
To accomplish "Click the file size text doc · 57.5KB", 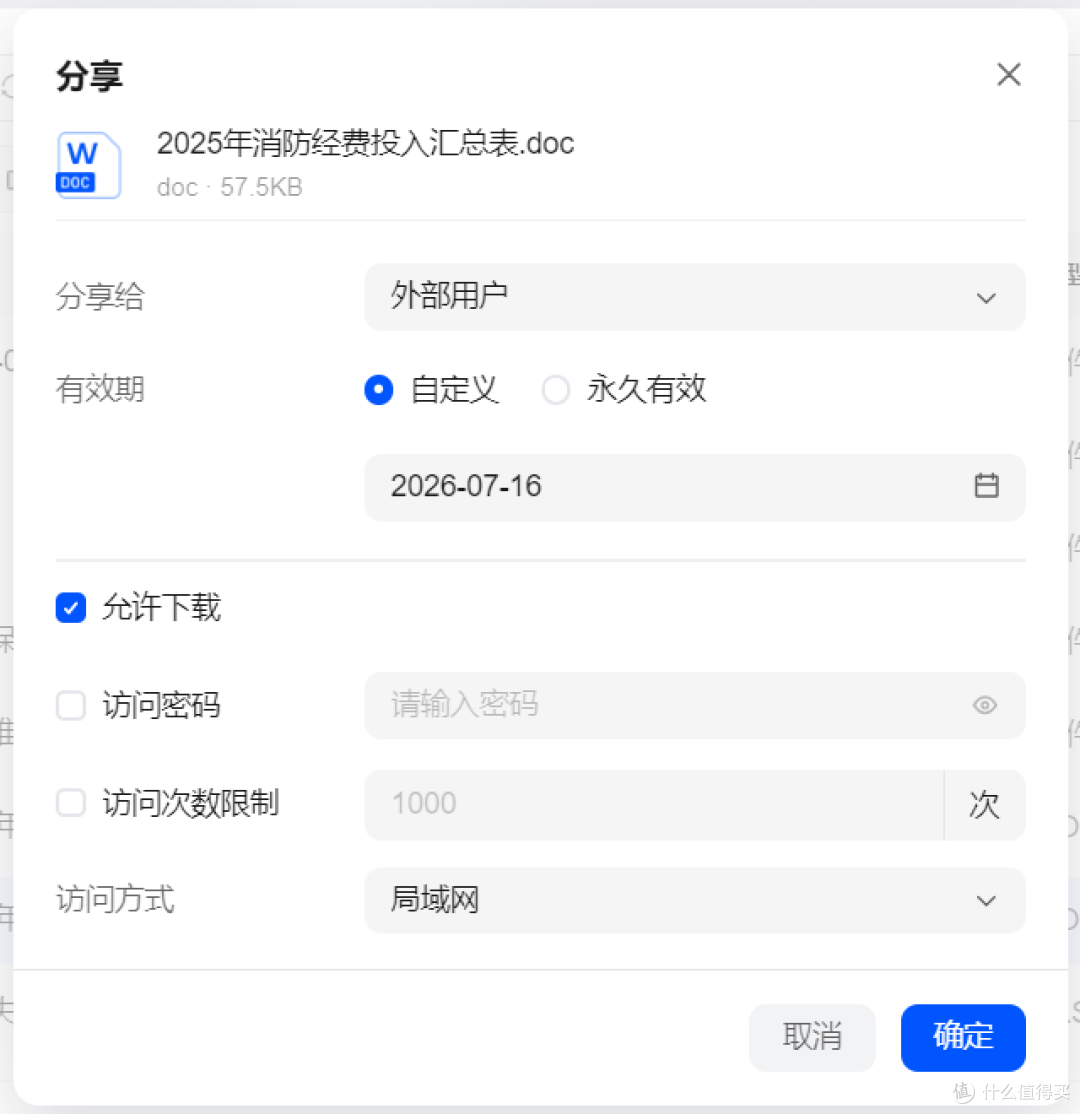I will click(x=230, y=187).
